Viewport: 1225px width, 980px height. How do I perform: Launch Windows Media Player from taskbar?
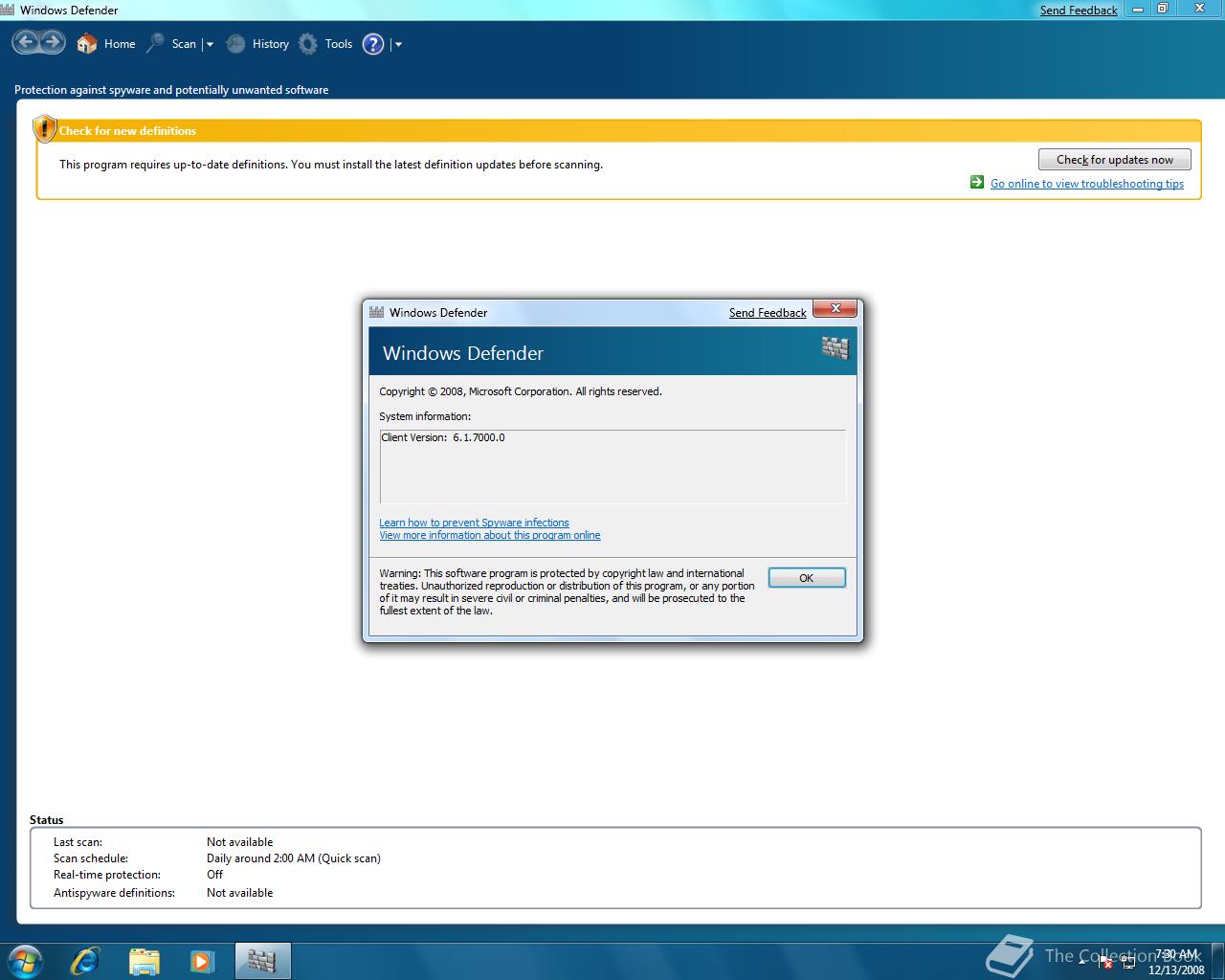[202, 961]
